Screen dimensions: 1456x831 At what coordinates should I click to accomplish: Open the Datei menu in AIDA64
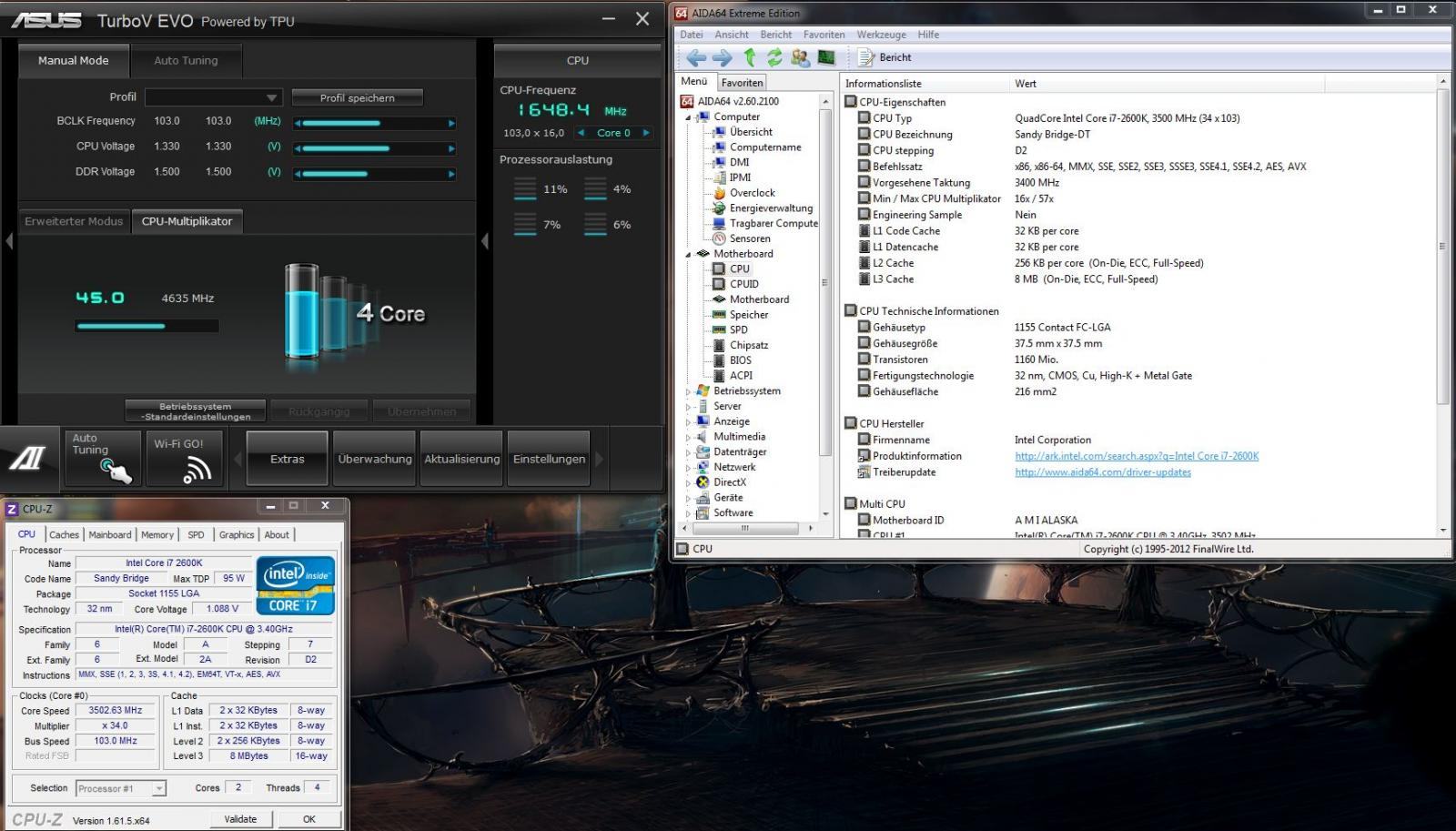[x=692, y=35]
